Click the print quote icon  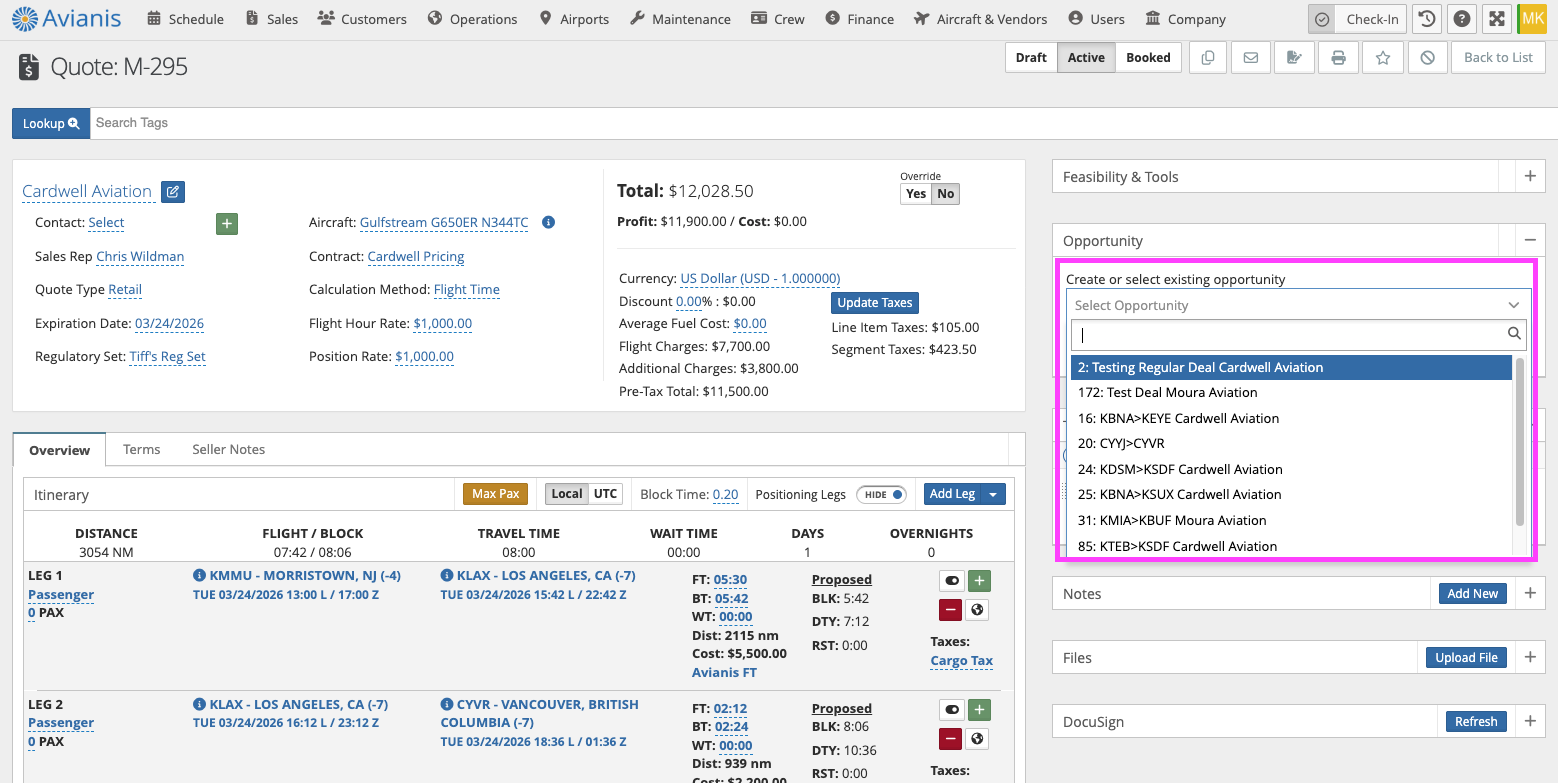coord(1338,58)
